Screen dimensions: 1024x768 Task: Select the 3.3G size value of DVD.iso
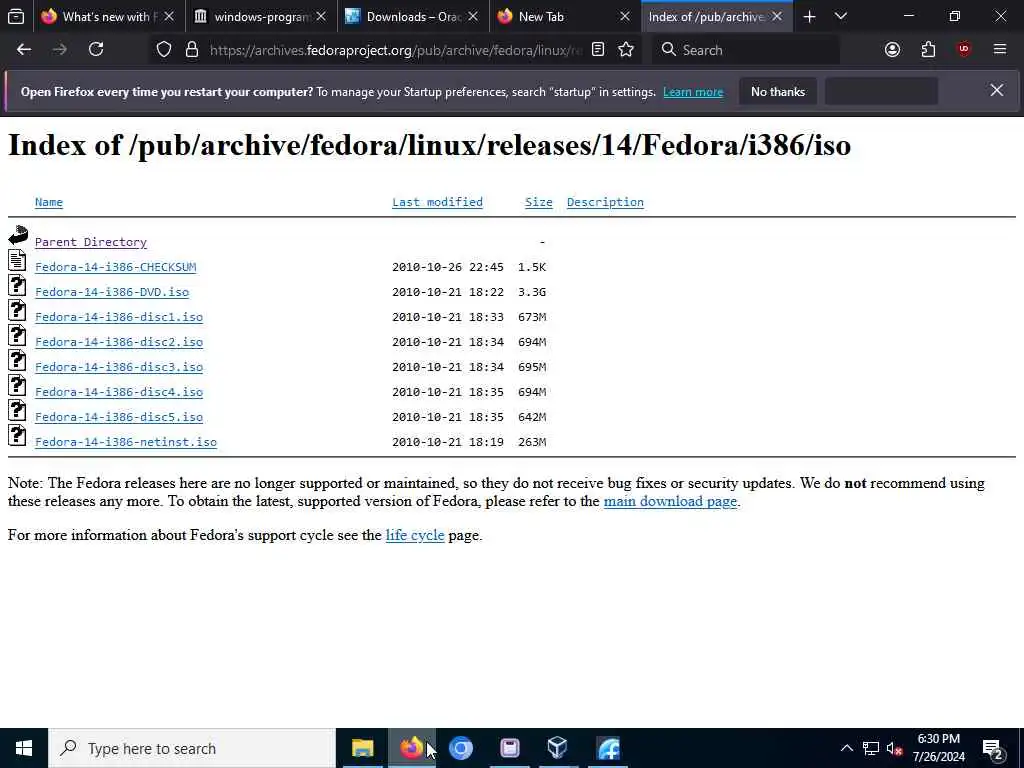coord(532,292)
